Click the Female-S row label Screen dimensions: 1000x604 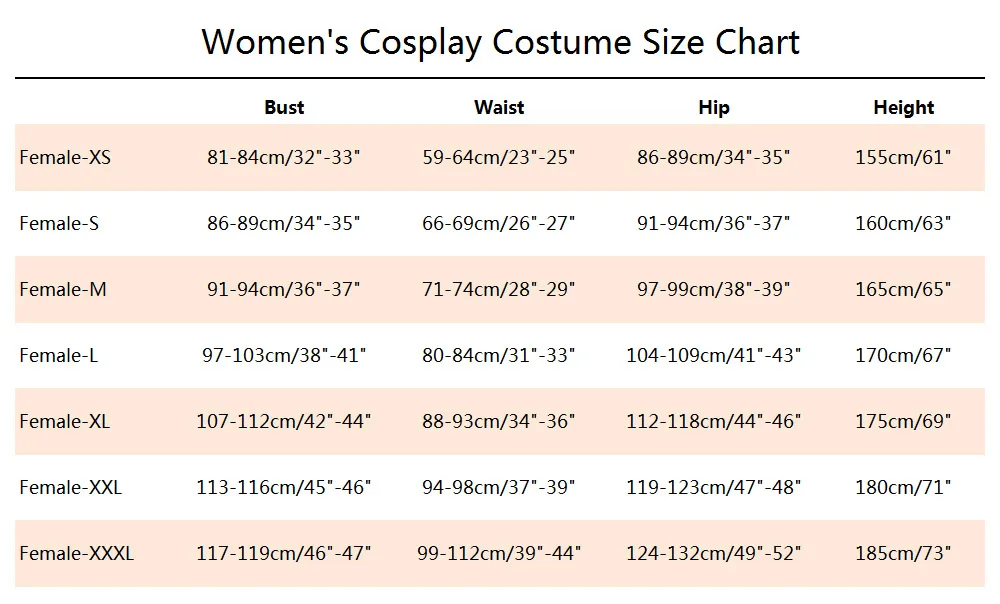(59, 223)
